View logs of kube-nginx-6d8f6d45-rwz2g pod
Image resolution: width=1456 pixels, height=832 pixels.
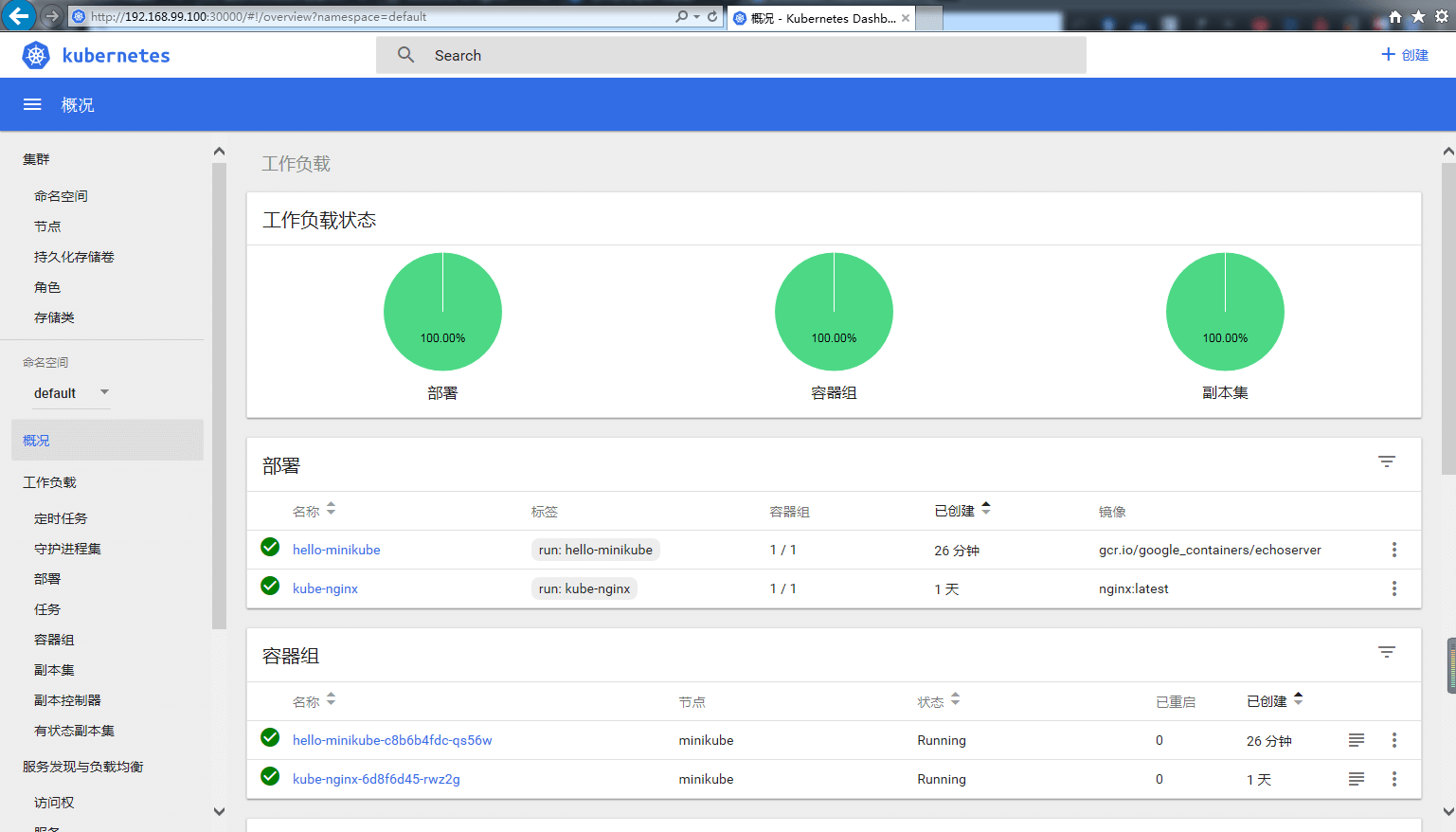[1357, 779]
